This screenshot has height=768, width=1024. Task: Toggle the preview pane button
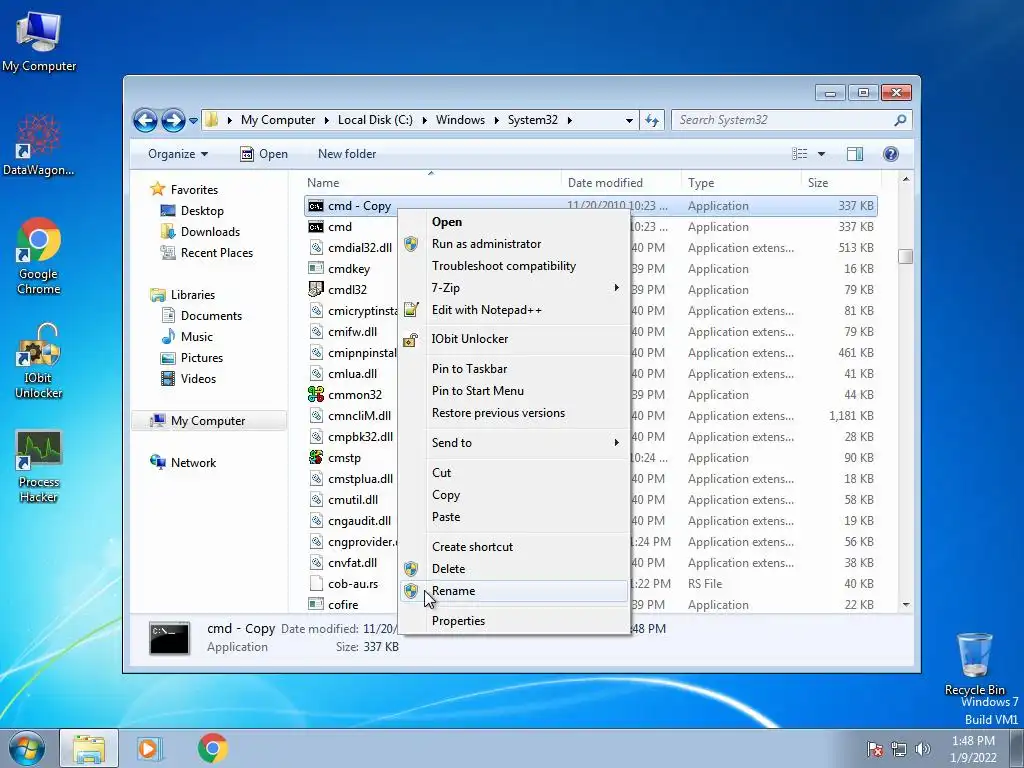854,154
